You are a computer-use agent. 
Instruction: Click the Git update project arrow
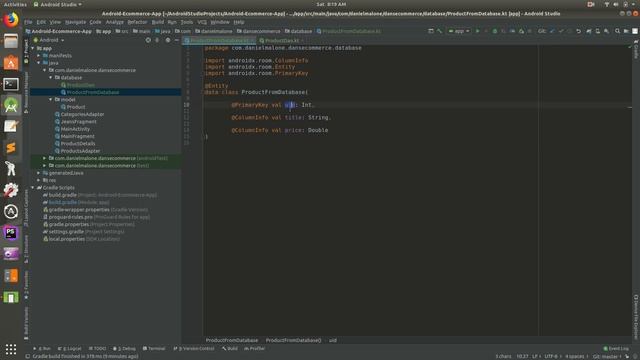[552, 31]
